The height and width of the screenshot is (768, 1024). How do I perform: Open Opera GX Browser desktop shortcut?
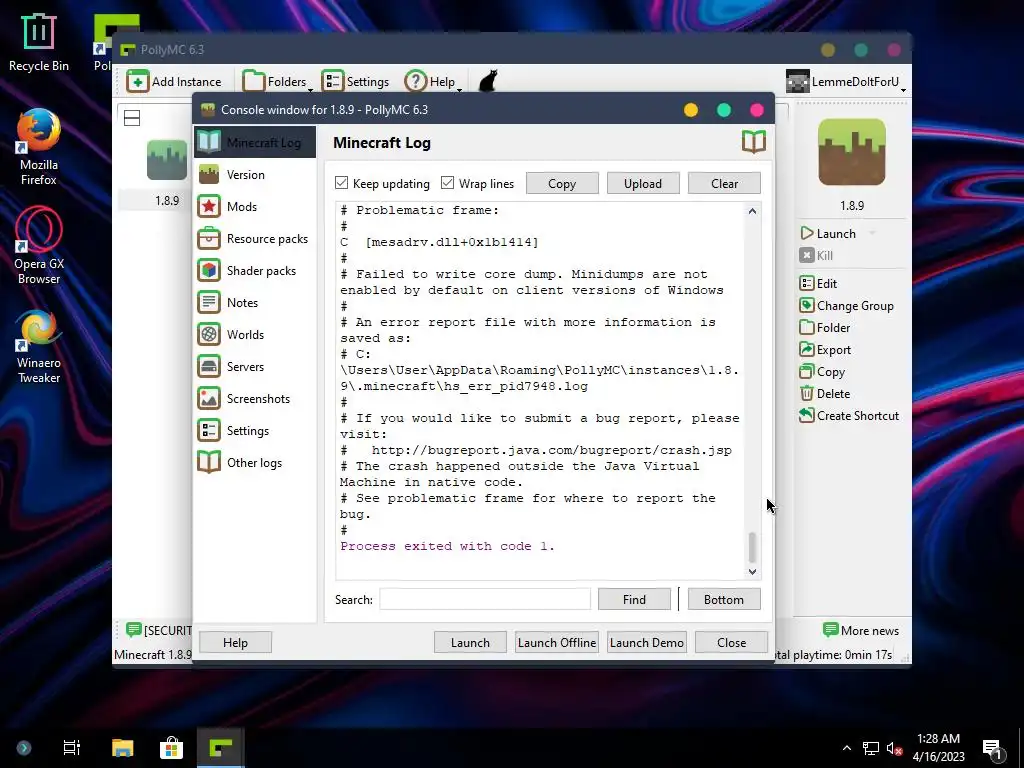[39, 246]
